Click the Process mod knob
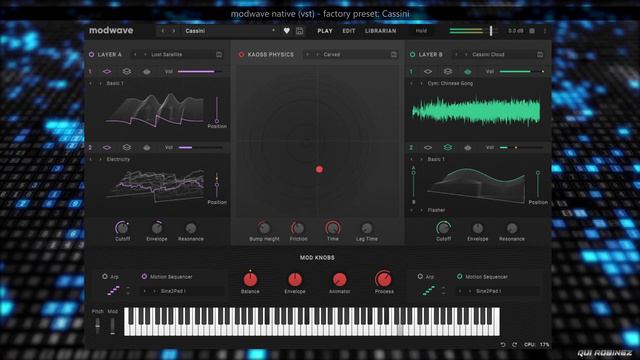640x360 pixels. click(384, 279)
